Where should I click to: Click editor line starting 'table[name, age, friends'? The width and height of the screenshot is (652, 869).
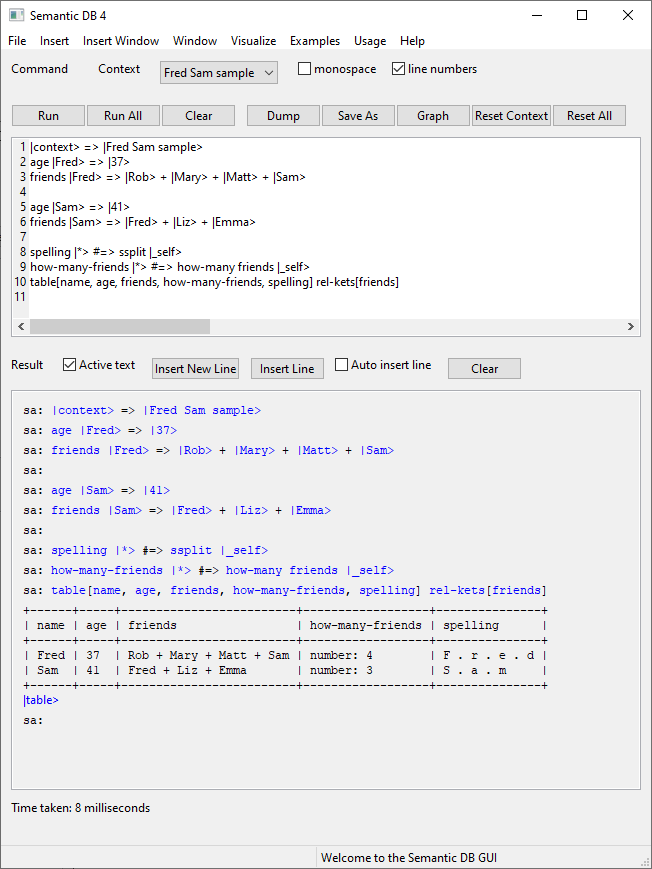pos(214,282)
